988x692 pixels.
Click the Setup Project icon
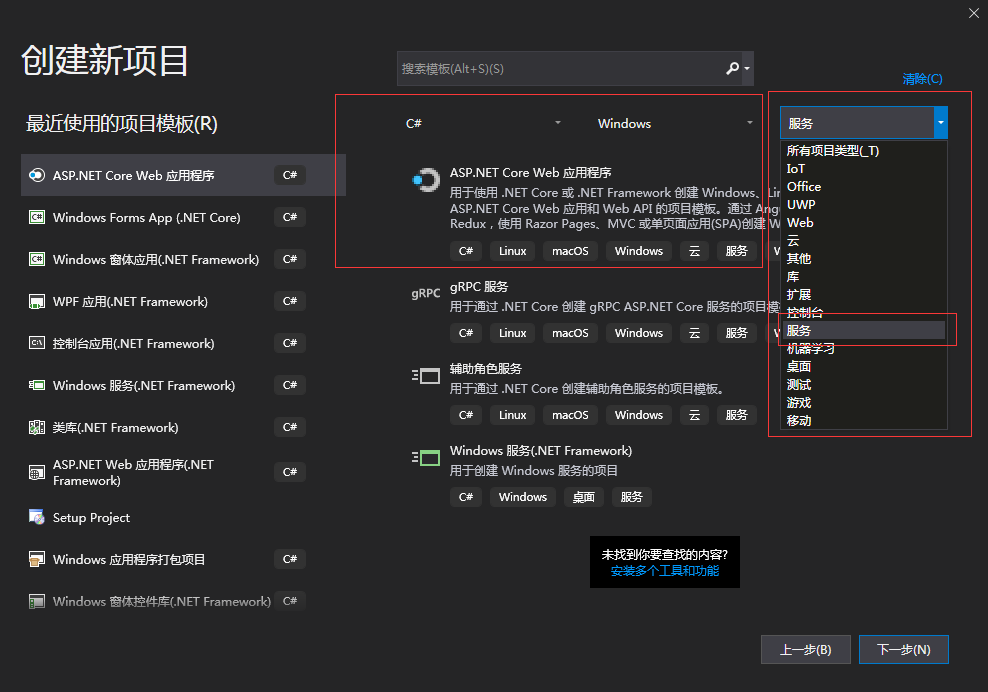37,517
